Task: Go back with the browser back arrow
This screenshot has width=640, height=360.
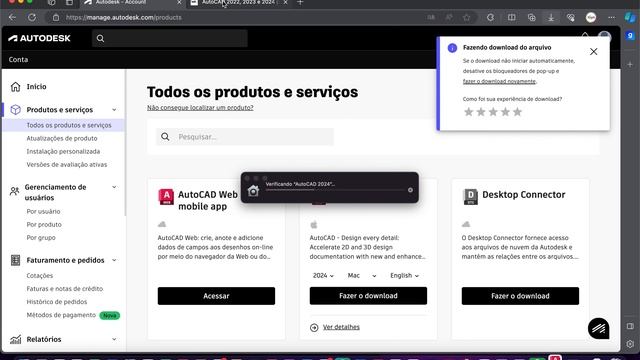Action: pos(12,18)
